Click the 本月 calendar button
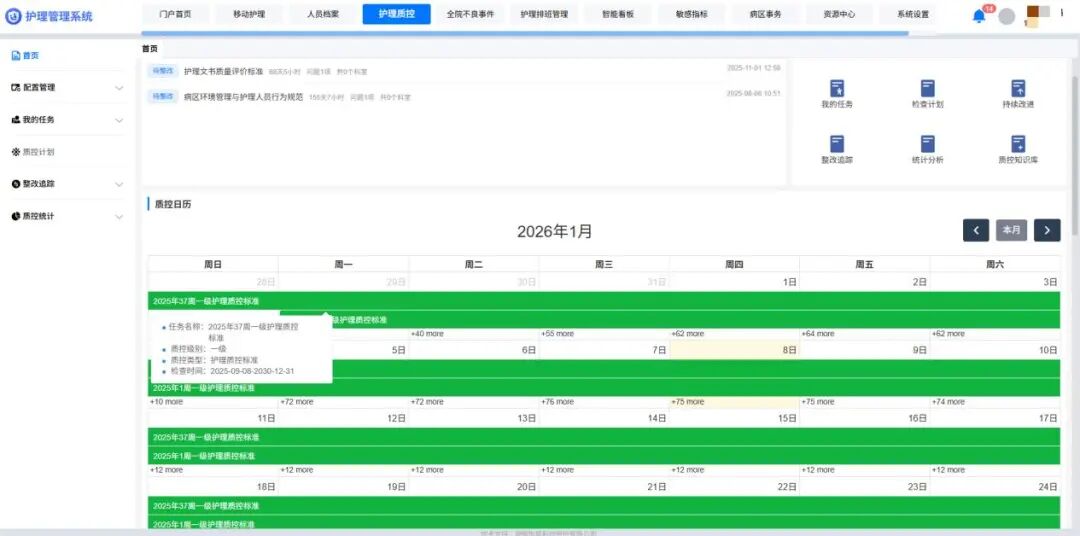The width and height of the screenshot is (1080, 536). 1011,230
